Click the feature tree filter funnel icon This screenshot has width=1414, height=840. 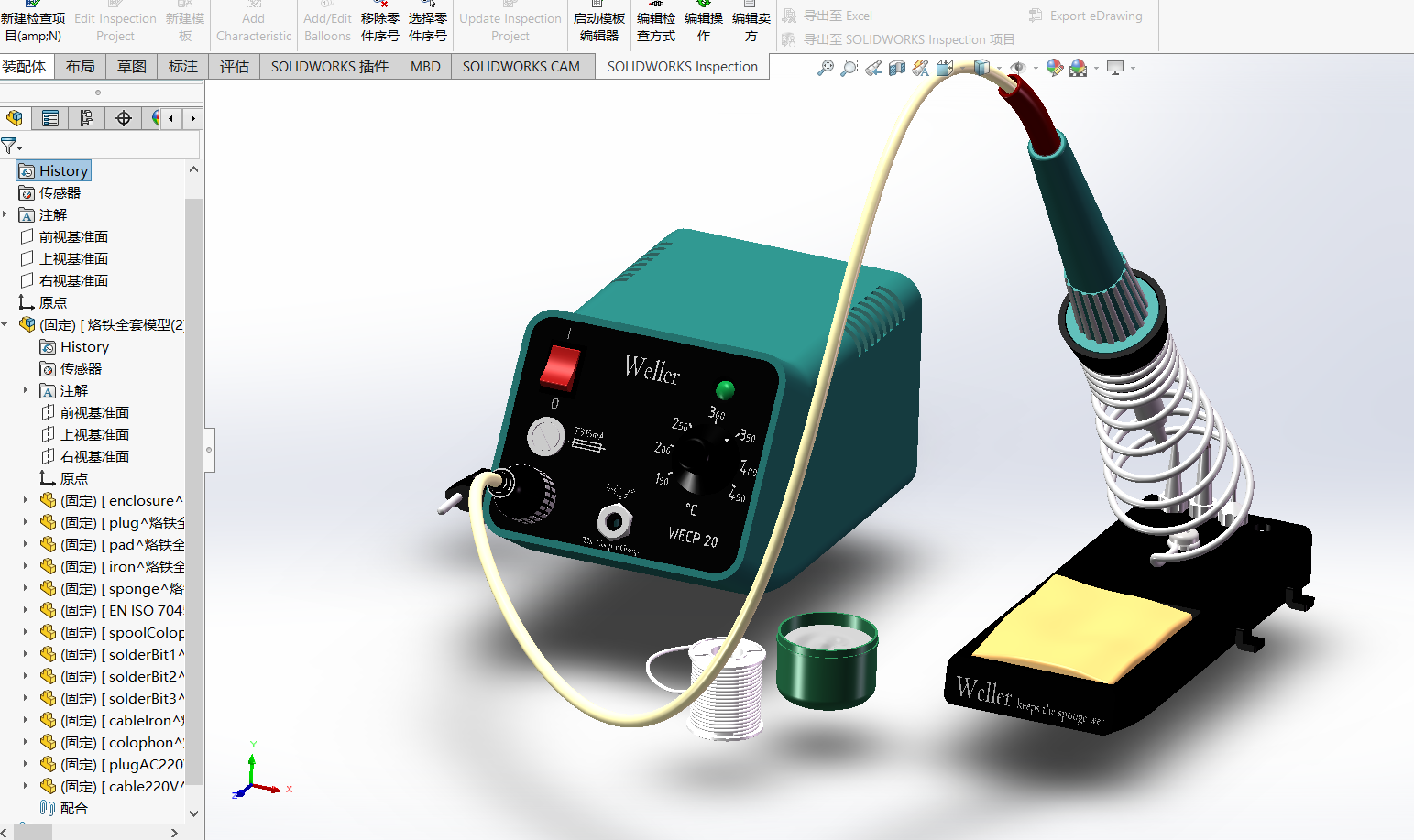9,146
